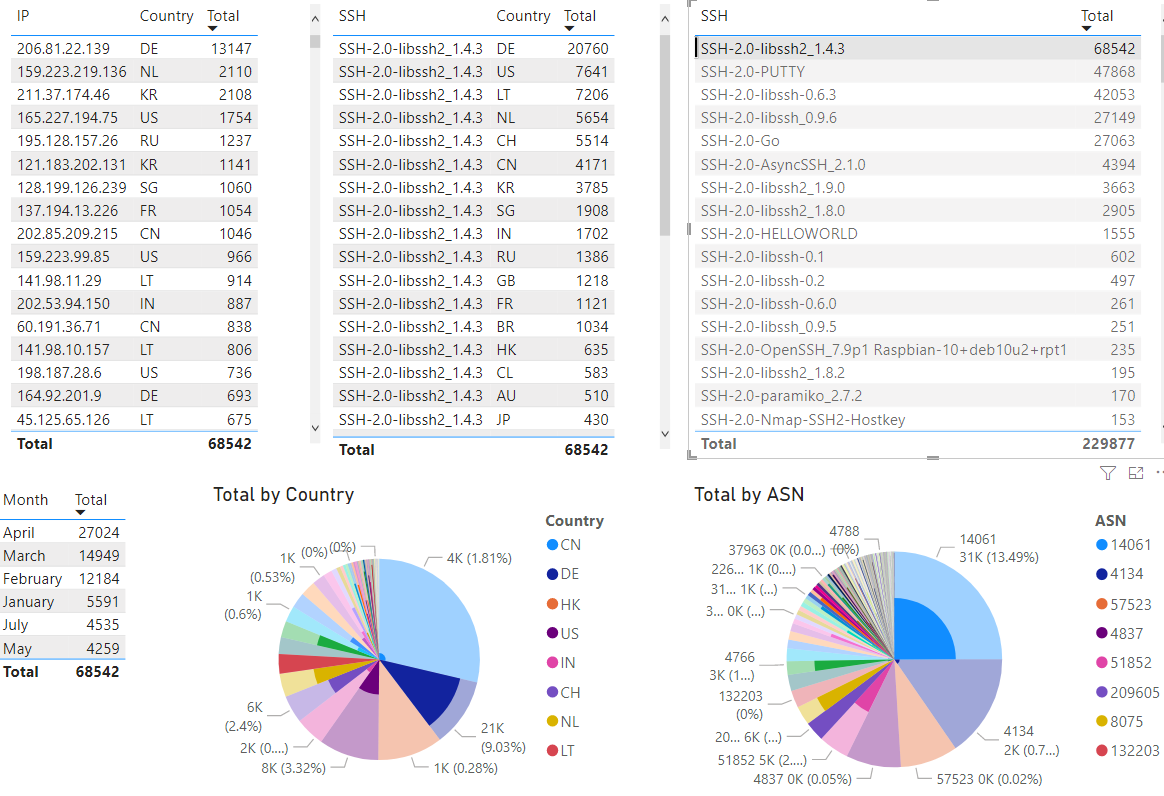1164x796 pixels.
Task: Open the filter icon above the ASN chart
Action: click(x=1107, y=473)
